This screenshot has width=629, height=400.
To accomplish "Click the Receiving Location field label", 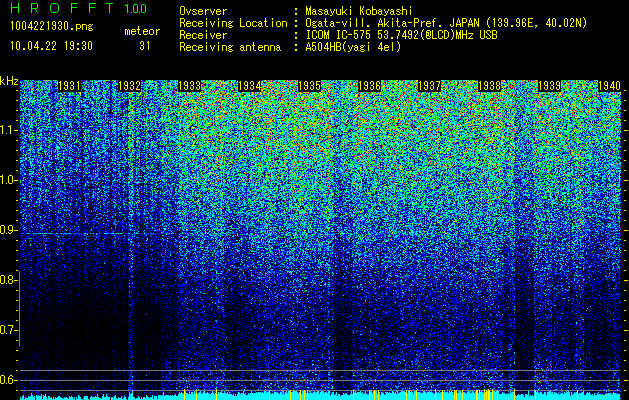I will click(x=233, y=23).
